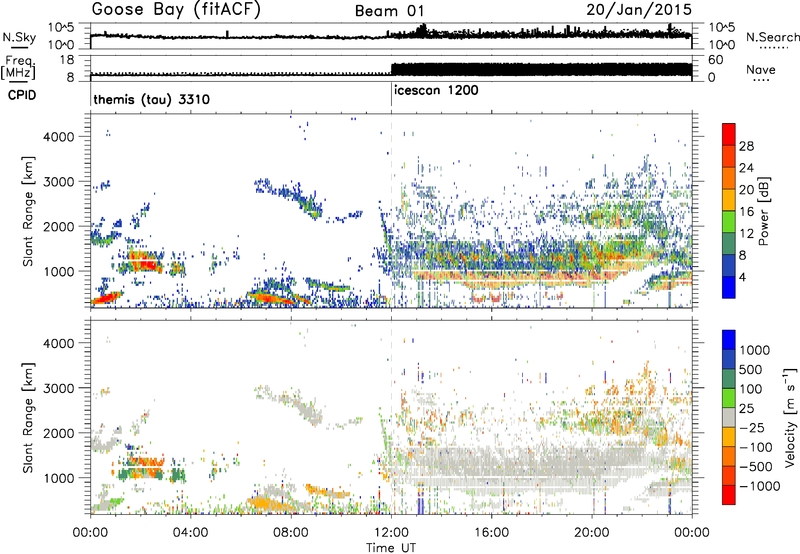Pick the dark green 8–12 dB Power colorbar segment
The width and height of the screenshot is (800, 554).
coord(729,244)
